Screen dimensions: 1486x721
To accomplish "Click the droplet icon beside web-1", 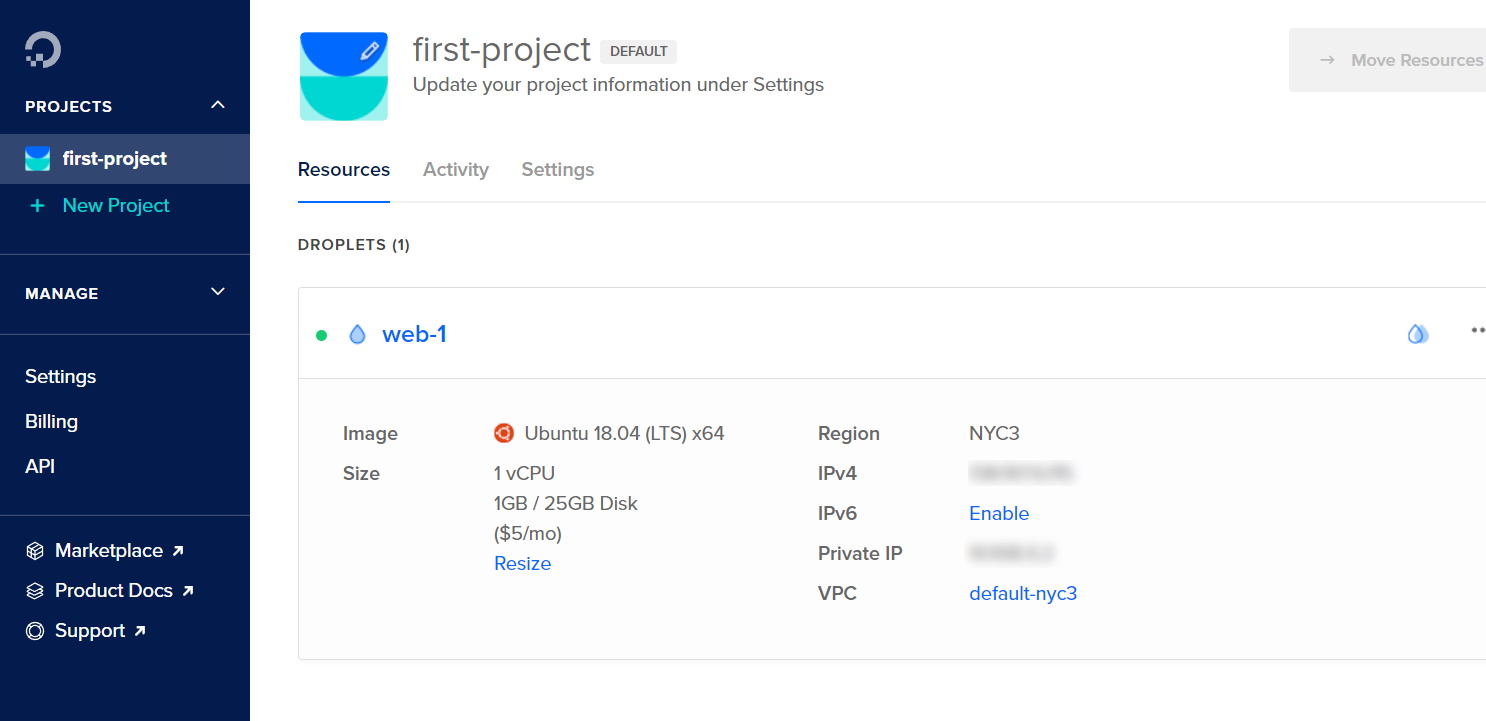I will click(357, 334).
